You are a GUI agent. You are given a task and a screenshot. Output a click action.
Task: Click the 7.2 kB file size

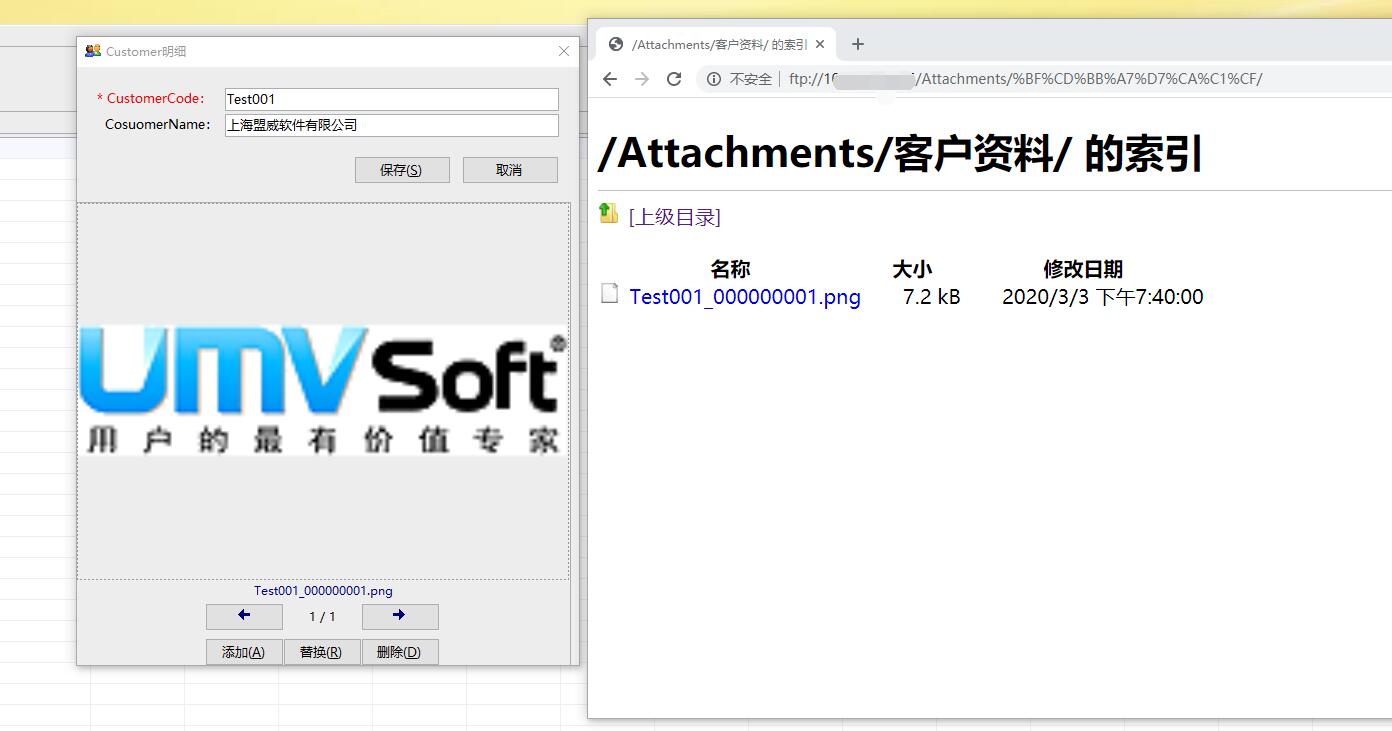coord(931,297)
